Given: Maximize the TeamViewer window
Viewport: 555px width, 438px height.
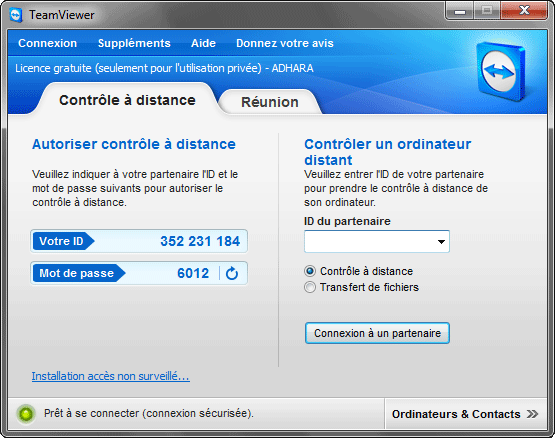Looking at the screenshot, I should click(487, 11).
